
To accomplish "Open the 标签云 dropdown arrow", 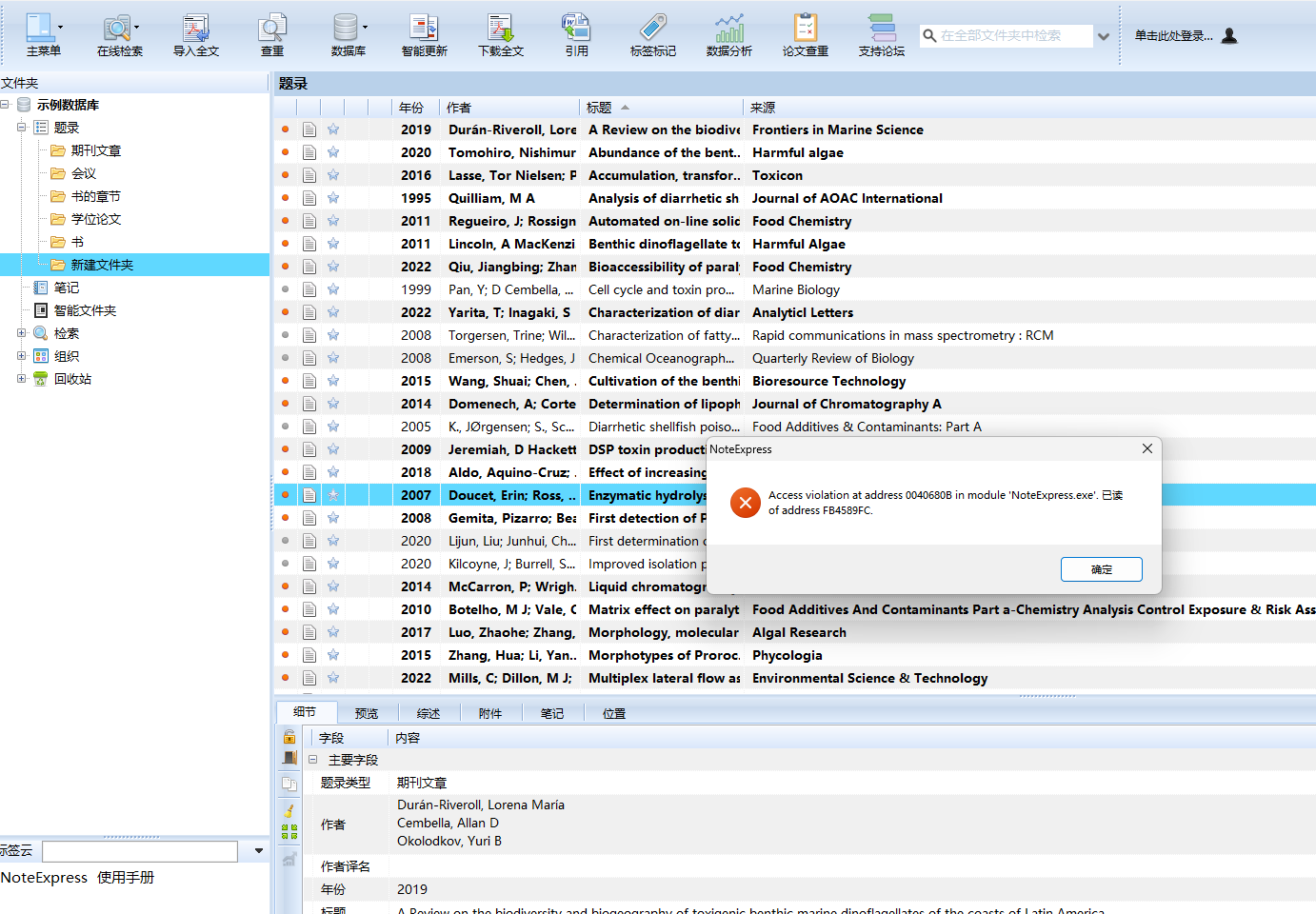I will point(258,851).
